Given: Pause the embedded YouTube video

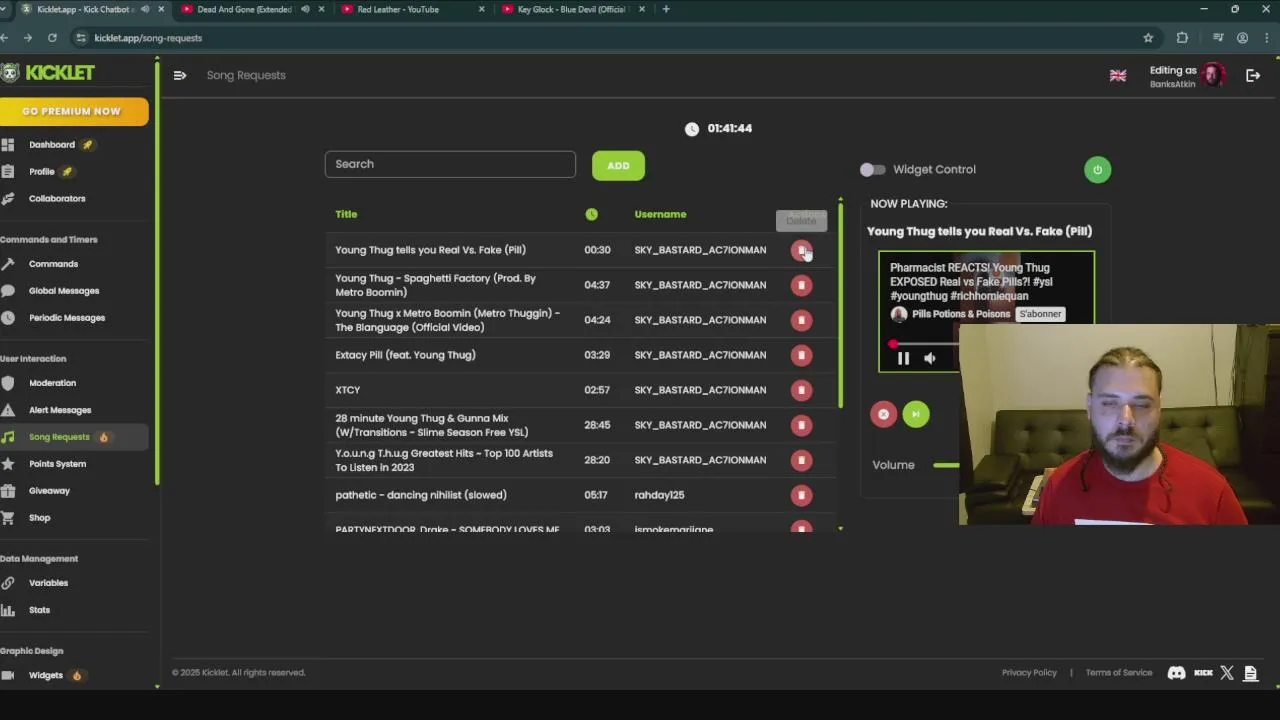Looking at the screenshot, I should [x=903, y=358].
